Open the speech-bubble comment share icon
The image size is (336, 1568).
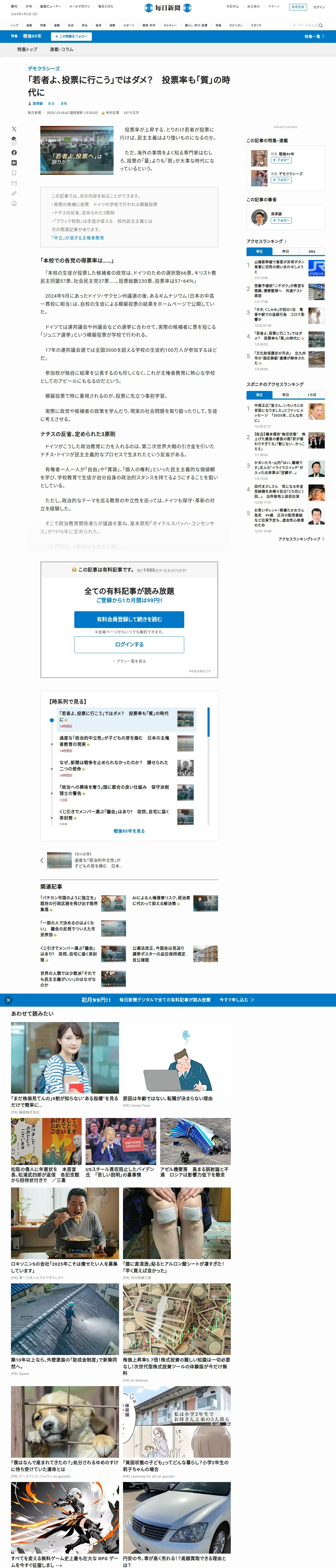(14, 141)
